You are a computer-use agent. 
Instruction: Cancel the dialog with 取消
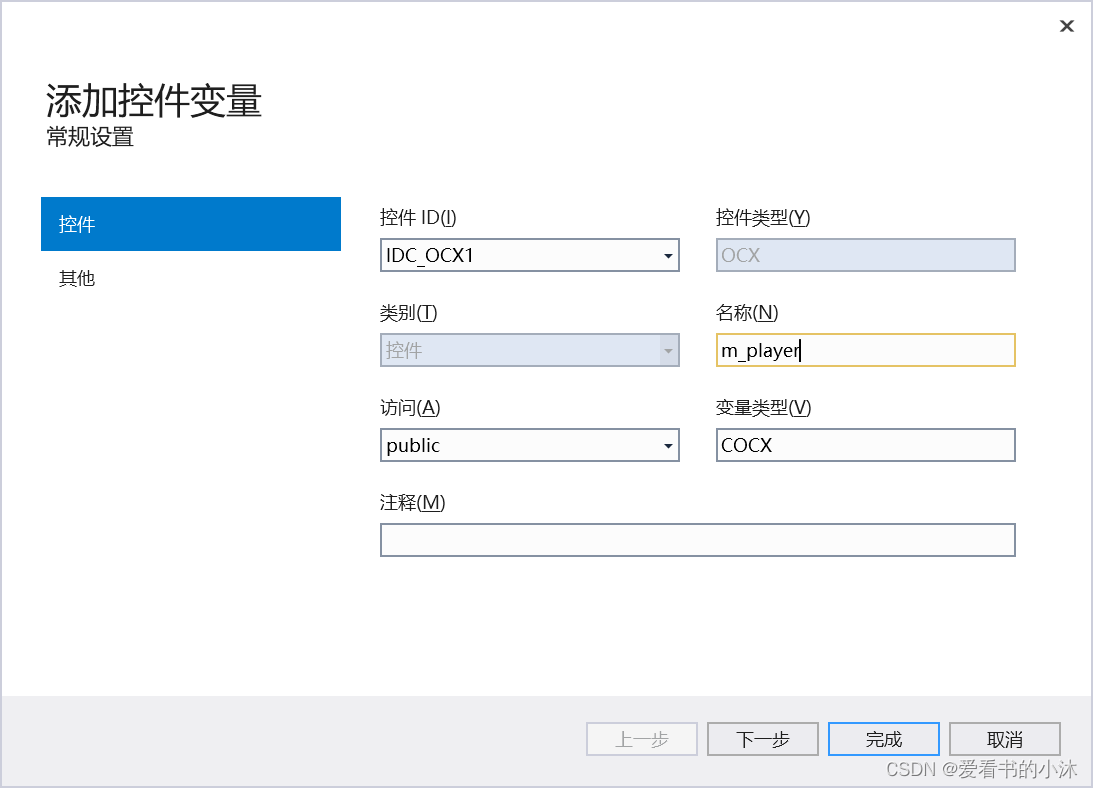tap(1005, 739)
